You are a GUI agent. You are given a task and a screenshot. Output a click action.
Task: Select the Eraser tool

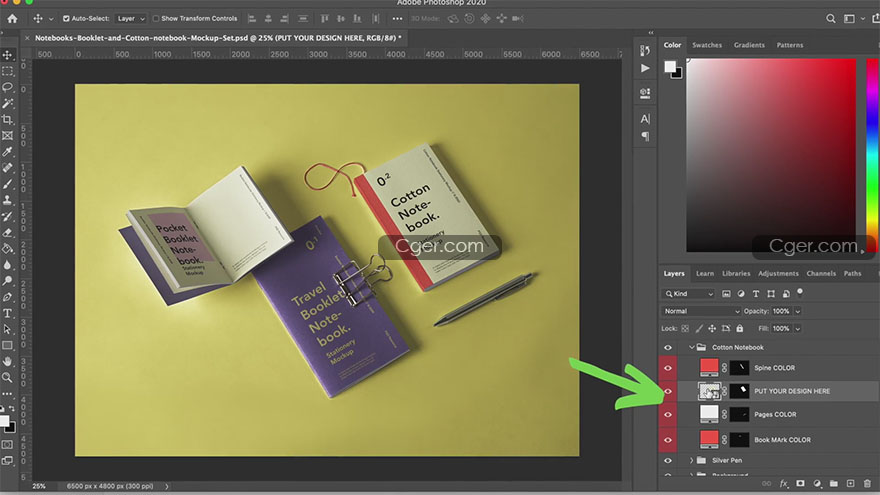pyautogui.click(x=8, y=232)
